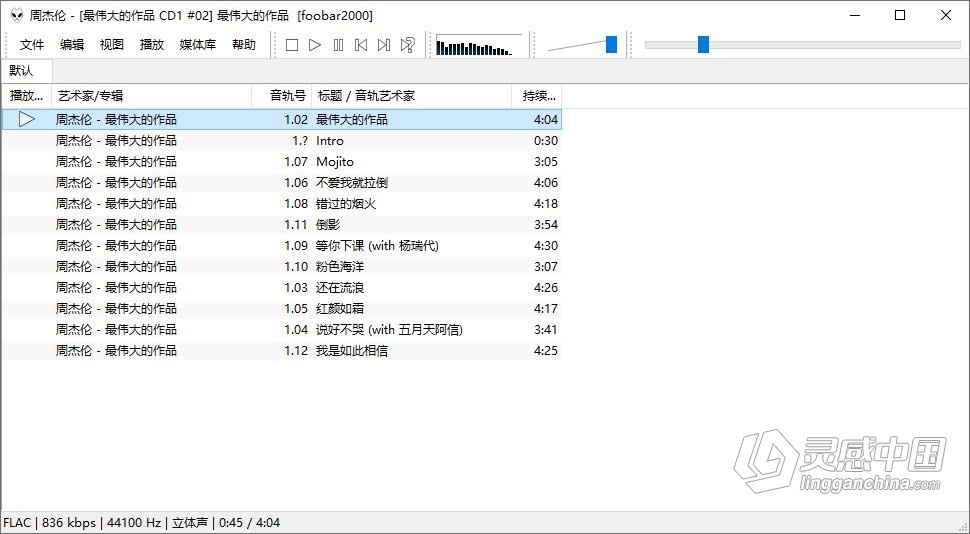Click the seek bar track past the handle
Viewport: 970px width, 534px height.
(x=834, y=45)
